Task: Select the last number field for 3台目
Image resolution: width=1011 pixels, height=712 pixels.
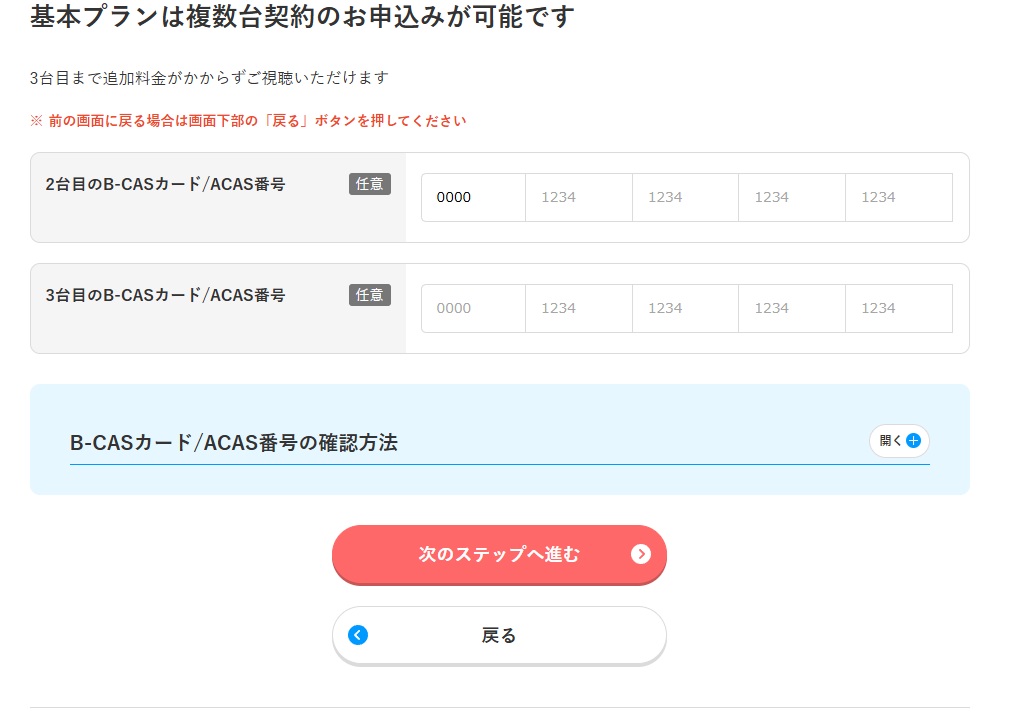Action: (899, 309)
